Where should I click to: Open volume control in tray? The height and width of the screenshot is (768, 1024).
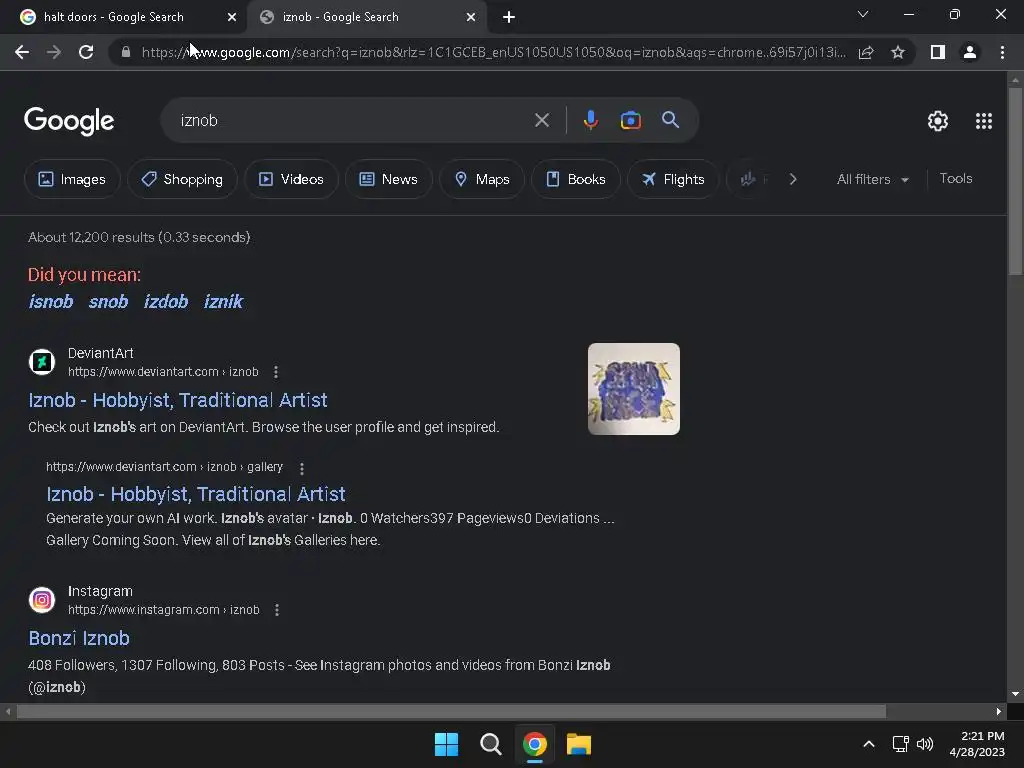coord(925,744)
